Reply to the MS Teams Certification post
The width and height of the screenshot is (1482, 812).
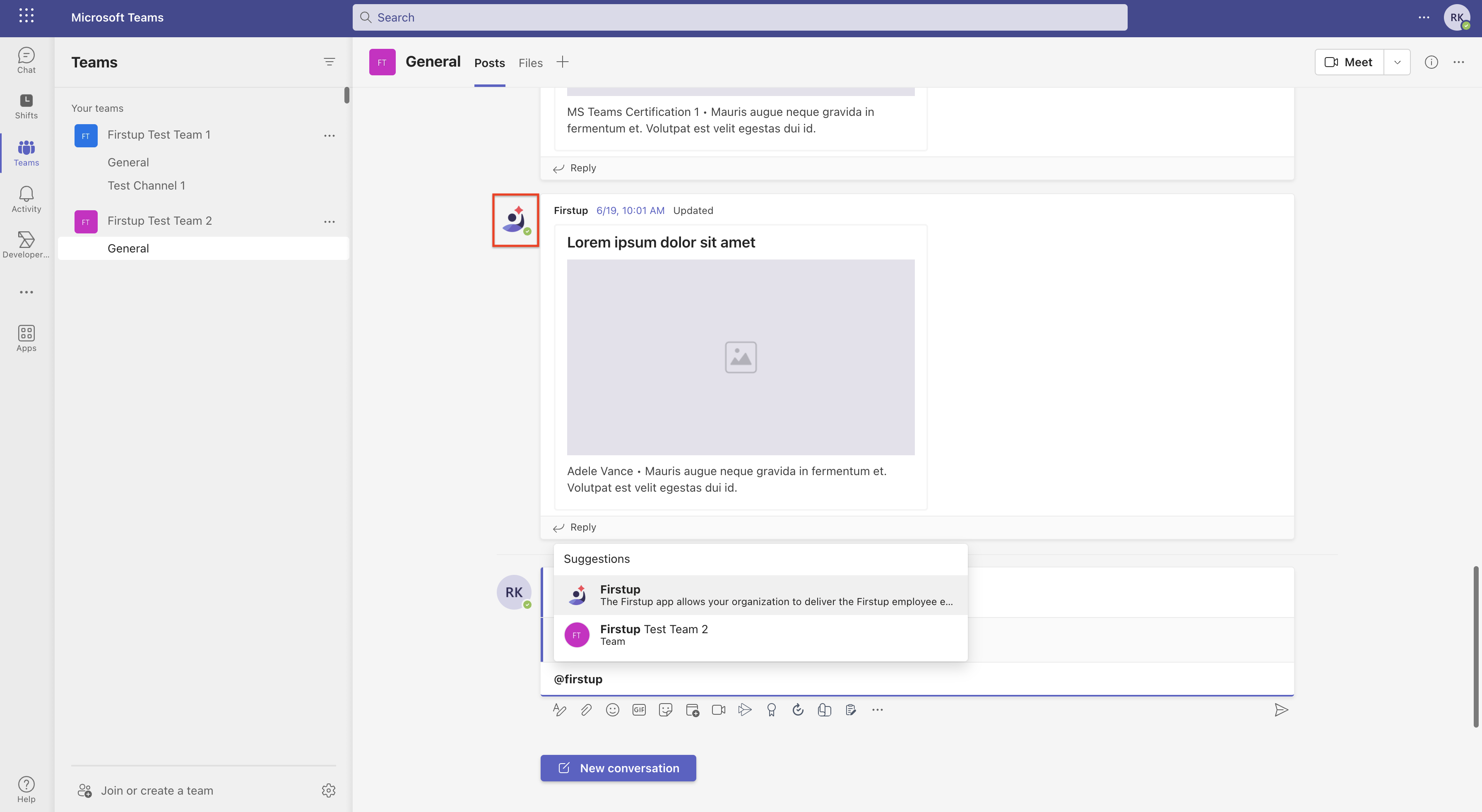point(575,168)
